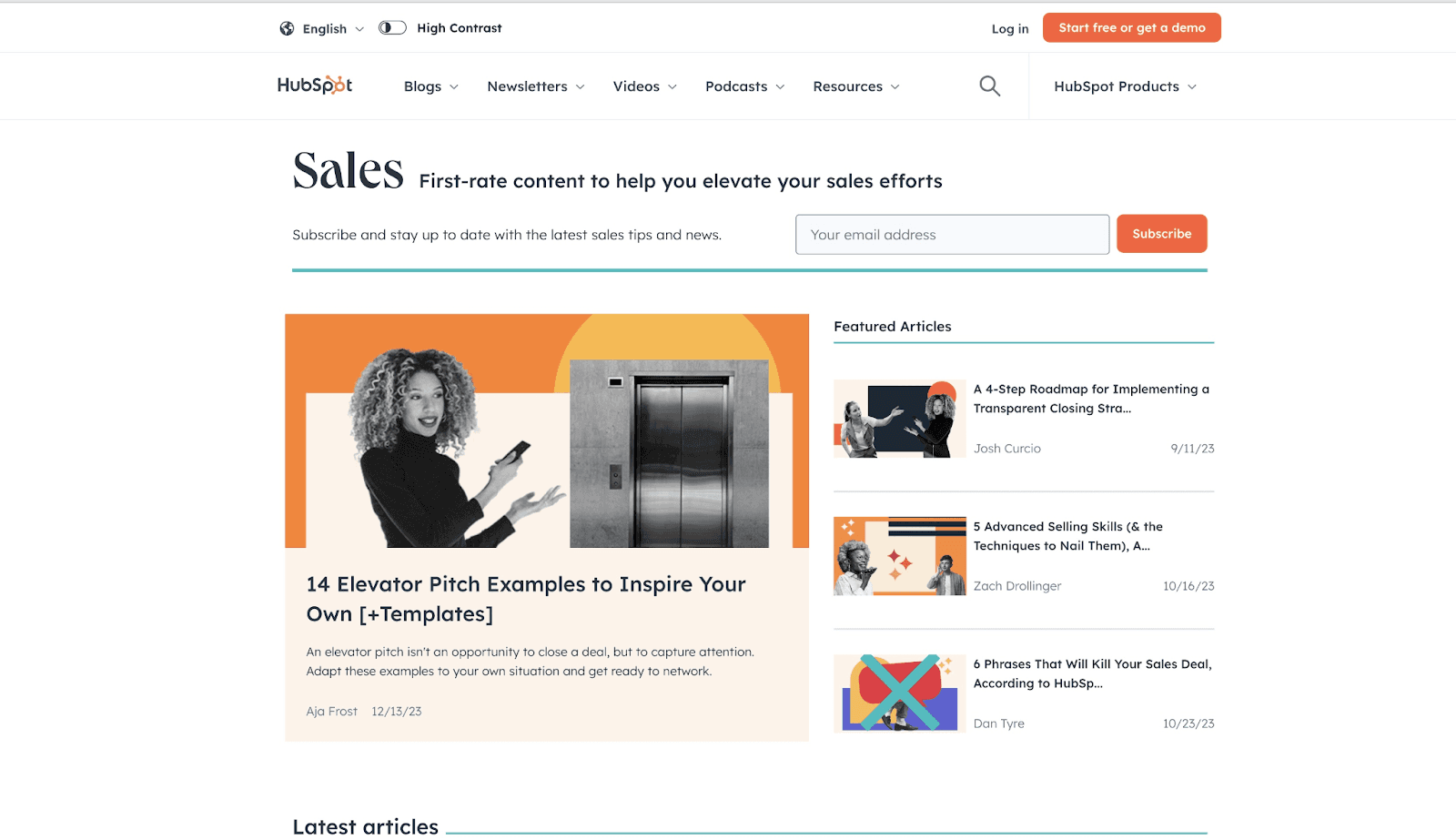Open the elevator pitch article image
Screen dimensions: 1456x840
pos(547,430)
